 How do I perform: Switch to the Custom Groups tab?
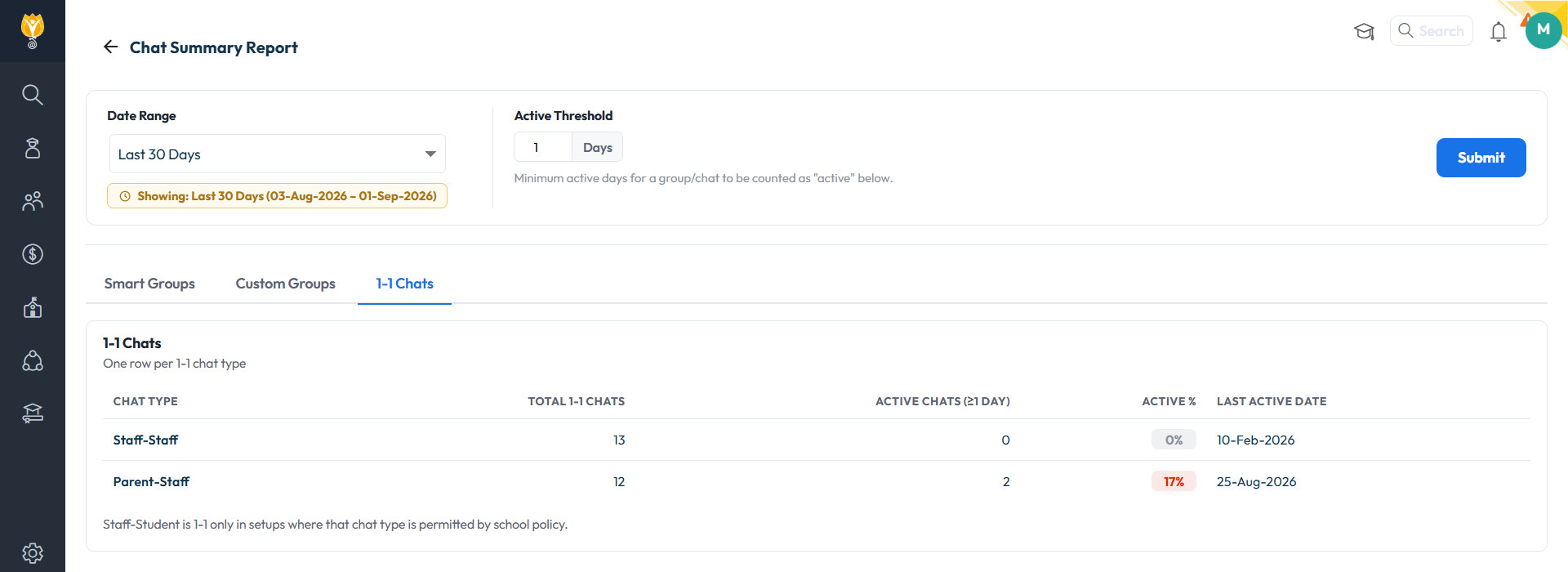click(286, 284)
